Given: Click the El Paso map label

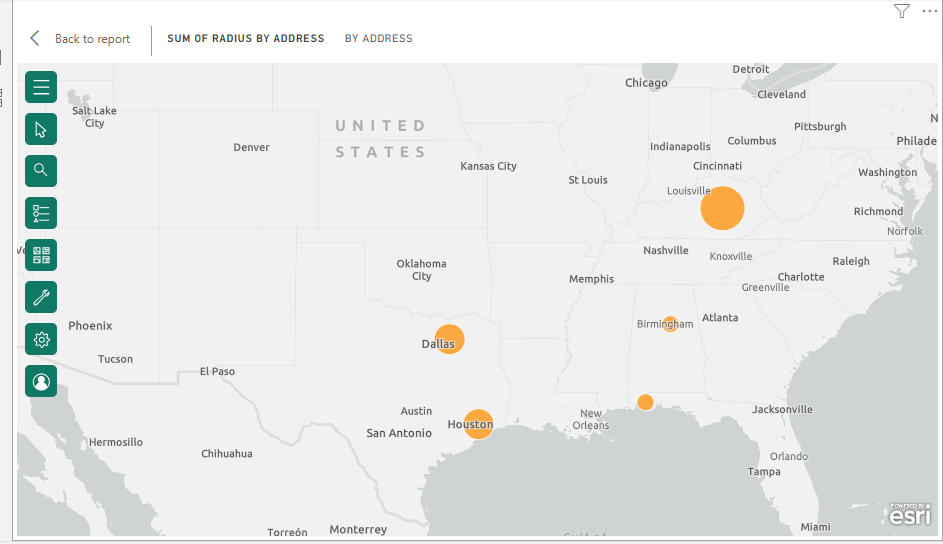Looking at the screenshot, I should (x=217, y=371).
